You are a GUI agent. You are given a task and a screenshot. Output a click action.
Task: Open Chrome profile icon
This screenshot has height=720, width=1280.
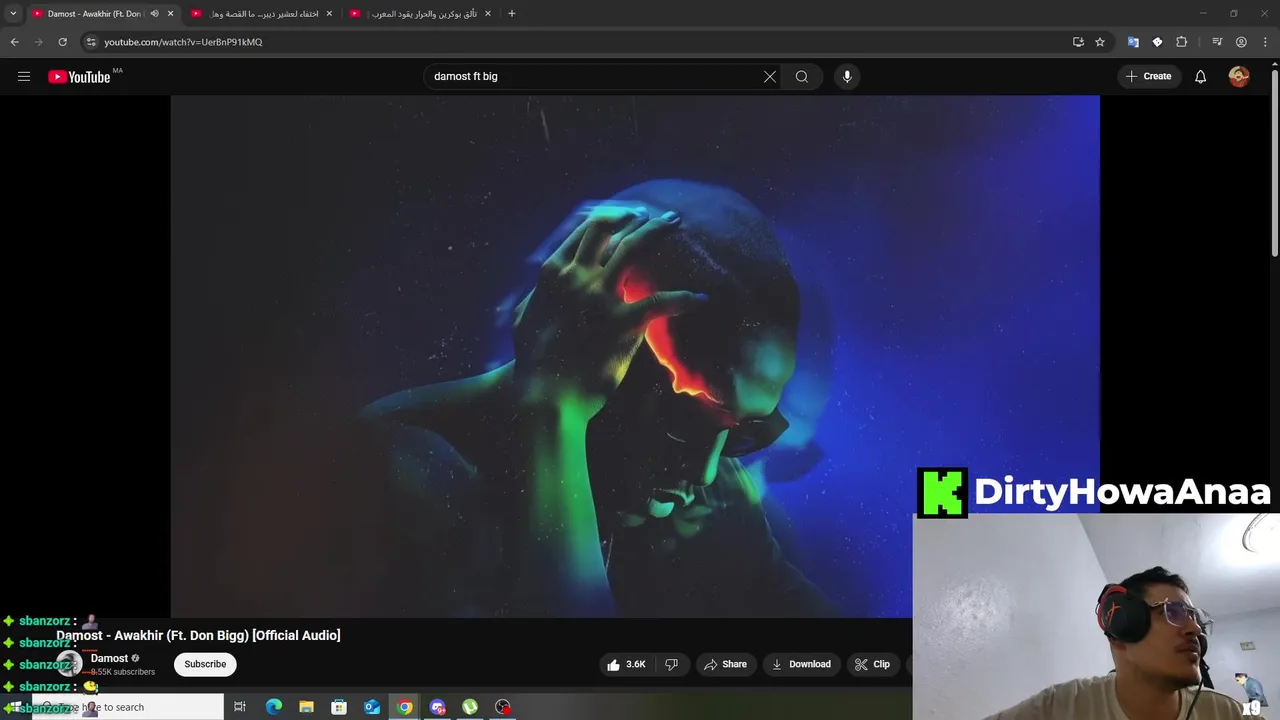[x=1241, y=42]
